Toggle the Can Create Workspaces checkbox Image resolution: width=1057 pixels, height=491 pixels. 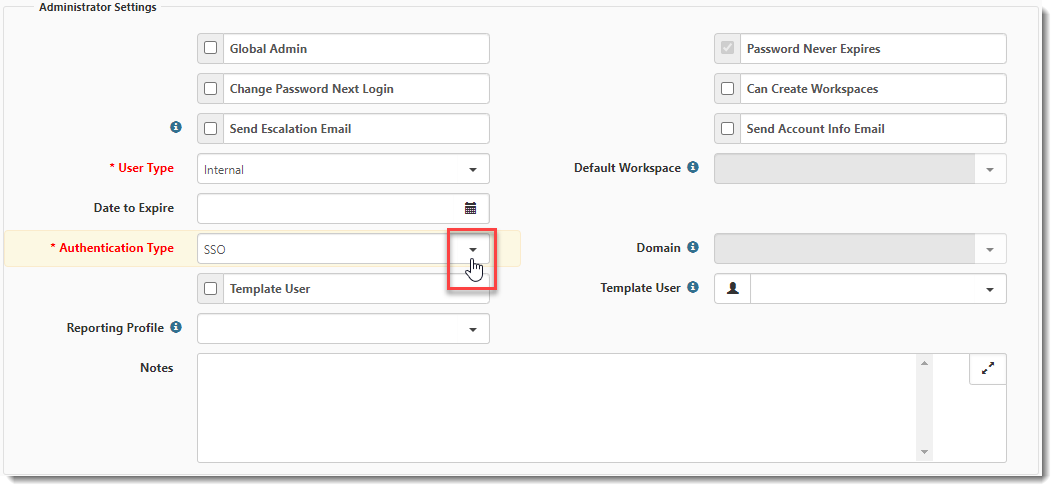pyautogui.click(x=728, y=89)
